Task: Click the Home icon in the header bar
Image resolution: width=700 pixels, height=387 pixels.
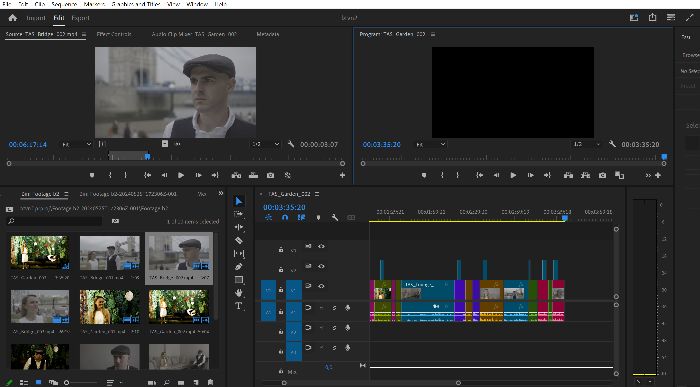Action: tap(12, 18)
